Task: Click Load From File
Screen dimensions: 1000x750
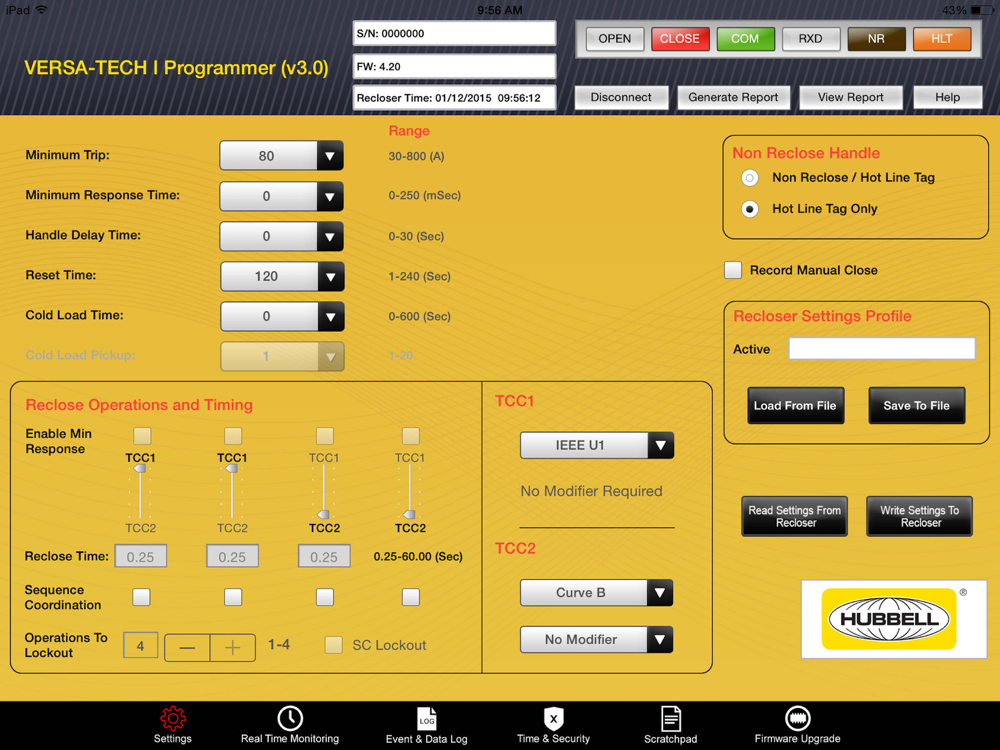Action: (795, 406)
